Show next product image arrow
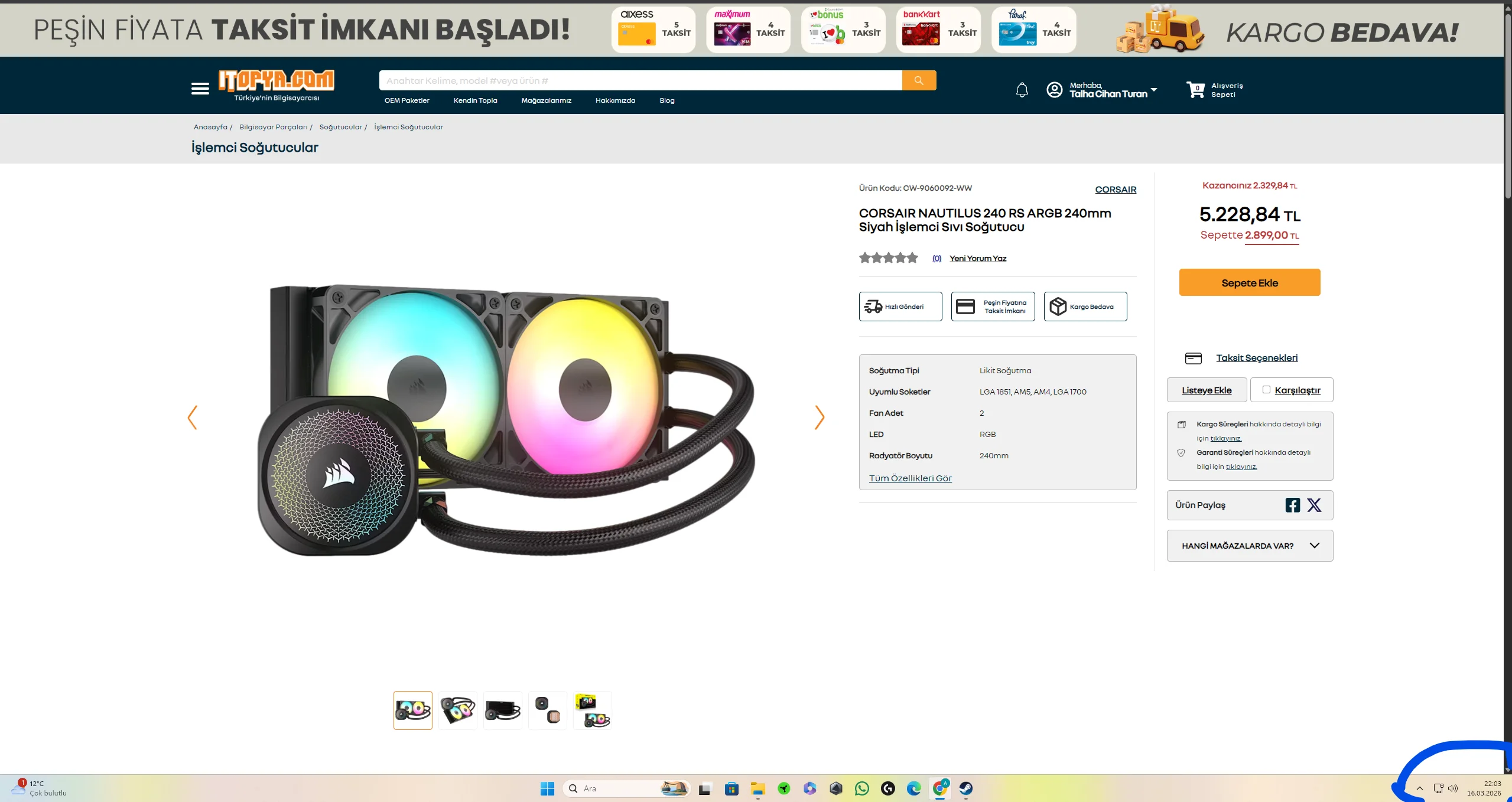The height and width of the screenshot is (802, 1512). 819,418
